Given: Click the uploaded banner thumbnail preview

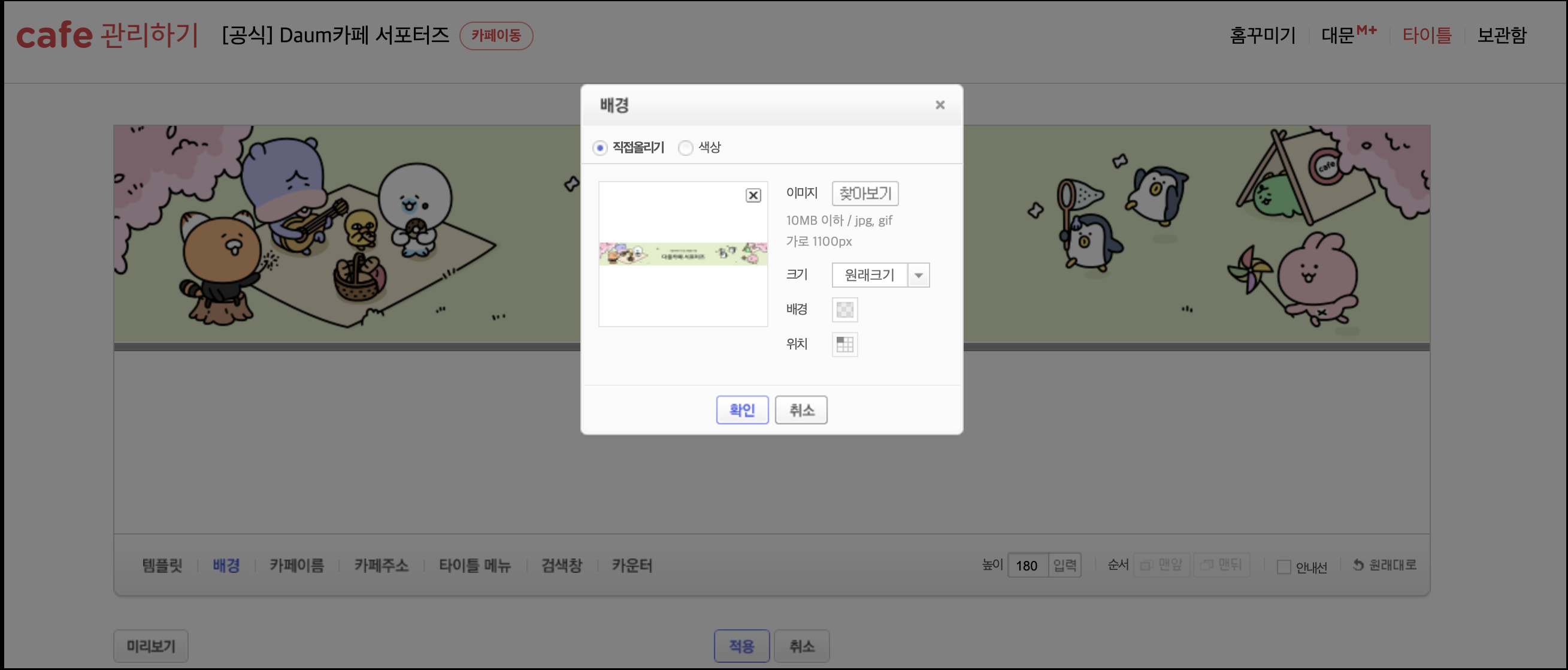Looking at the screenshot, I should (683, 254).
